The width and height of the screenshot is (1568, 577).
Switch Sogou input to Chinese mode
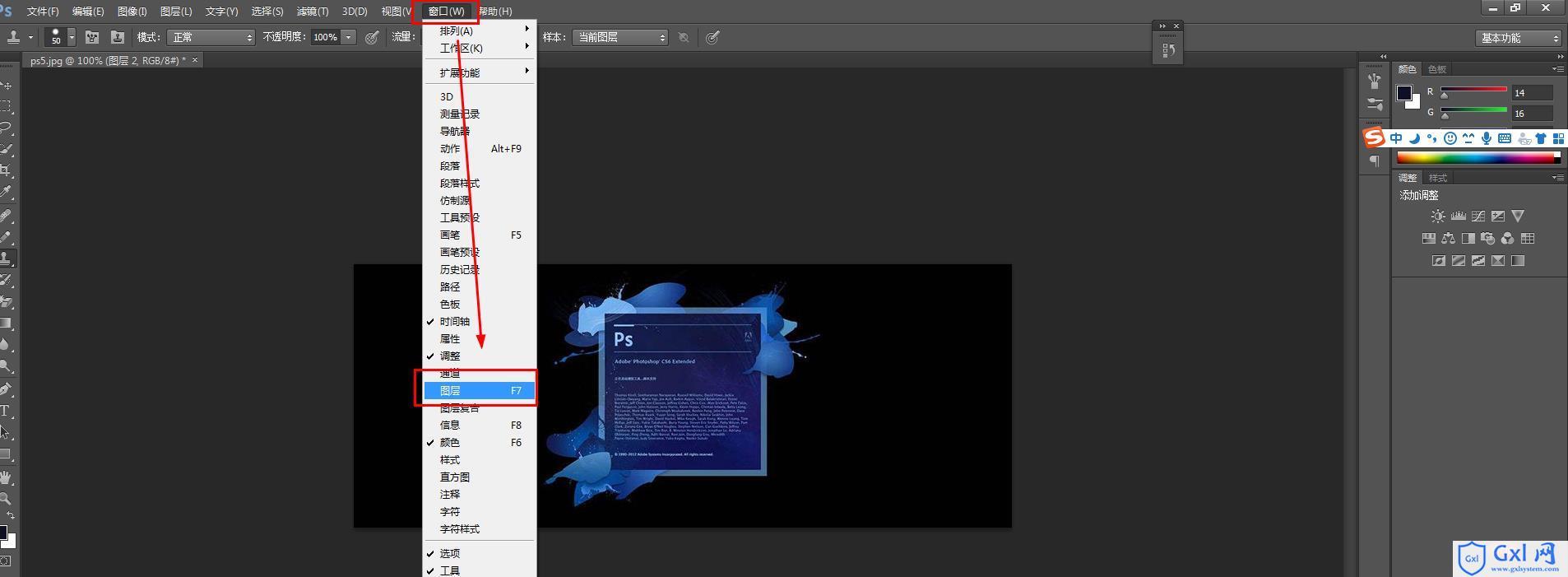(1396, 138)
